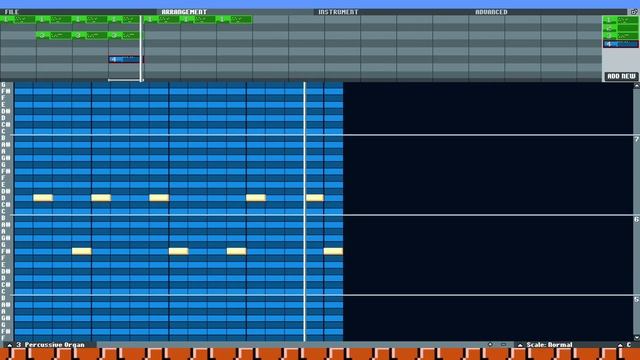Select the first green clip in top track

coord(18,19)
